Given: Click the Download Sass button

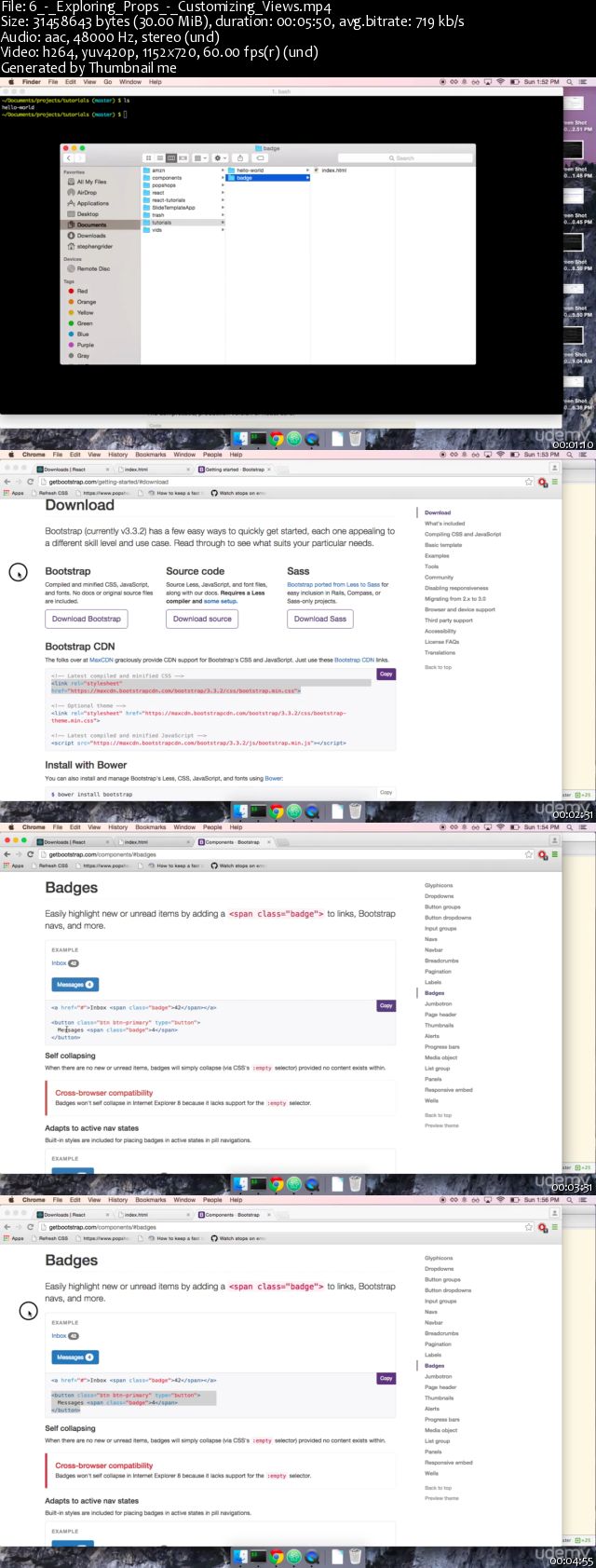Looking at the screenshot, I should tap(320, 619).
